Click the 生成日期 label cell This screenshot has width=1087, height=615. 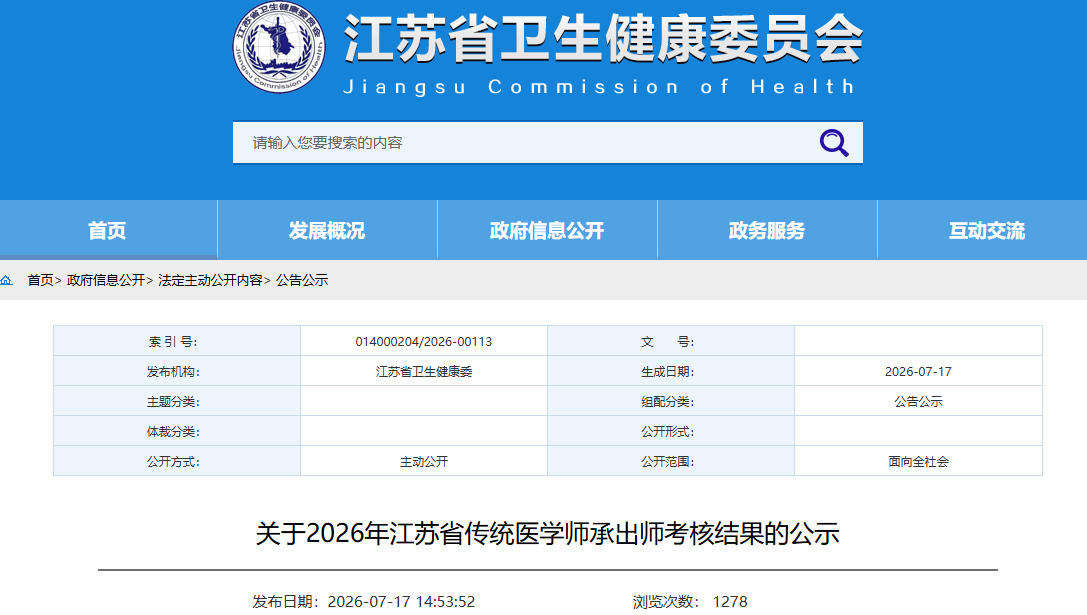tap(671, 371)
